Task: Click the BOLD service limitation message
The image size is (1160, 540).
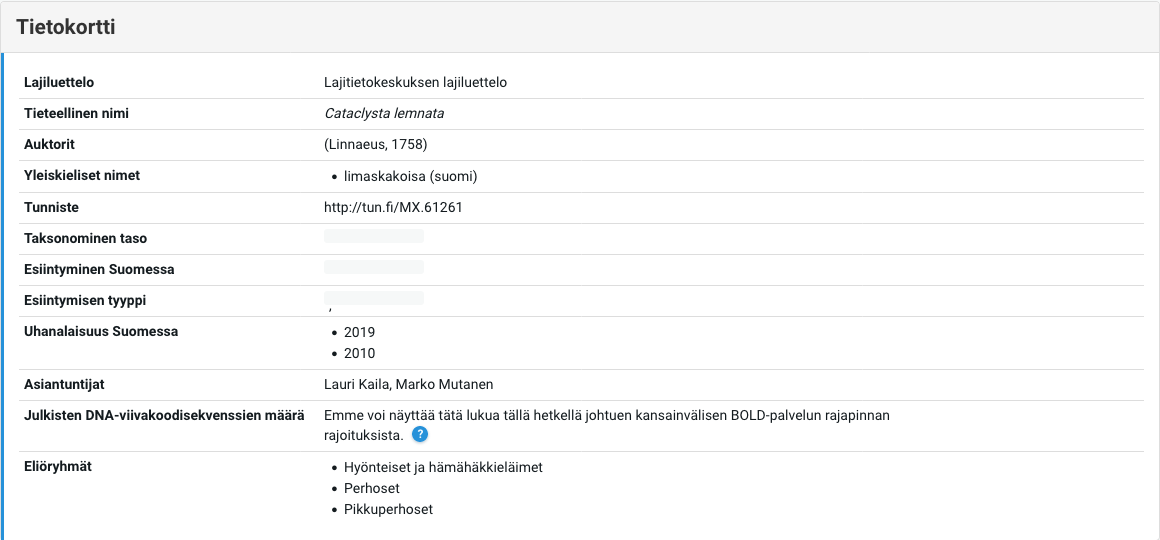Action: pos(606,415)
